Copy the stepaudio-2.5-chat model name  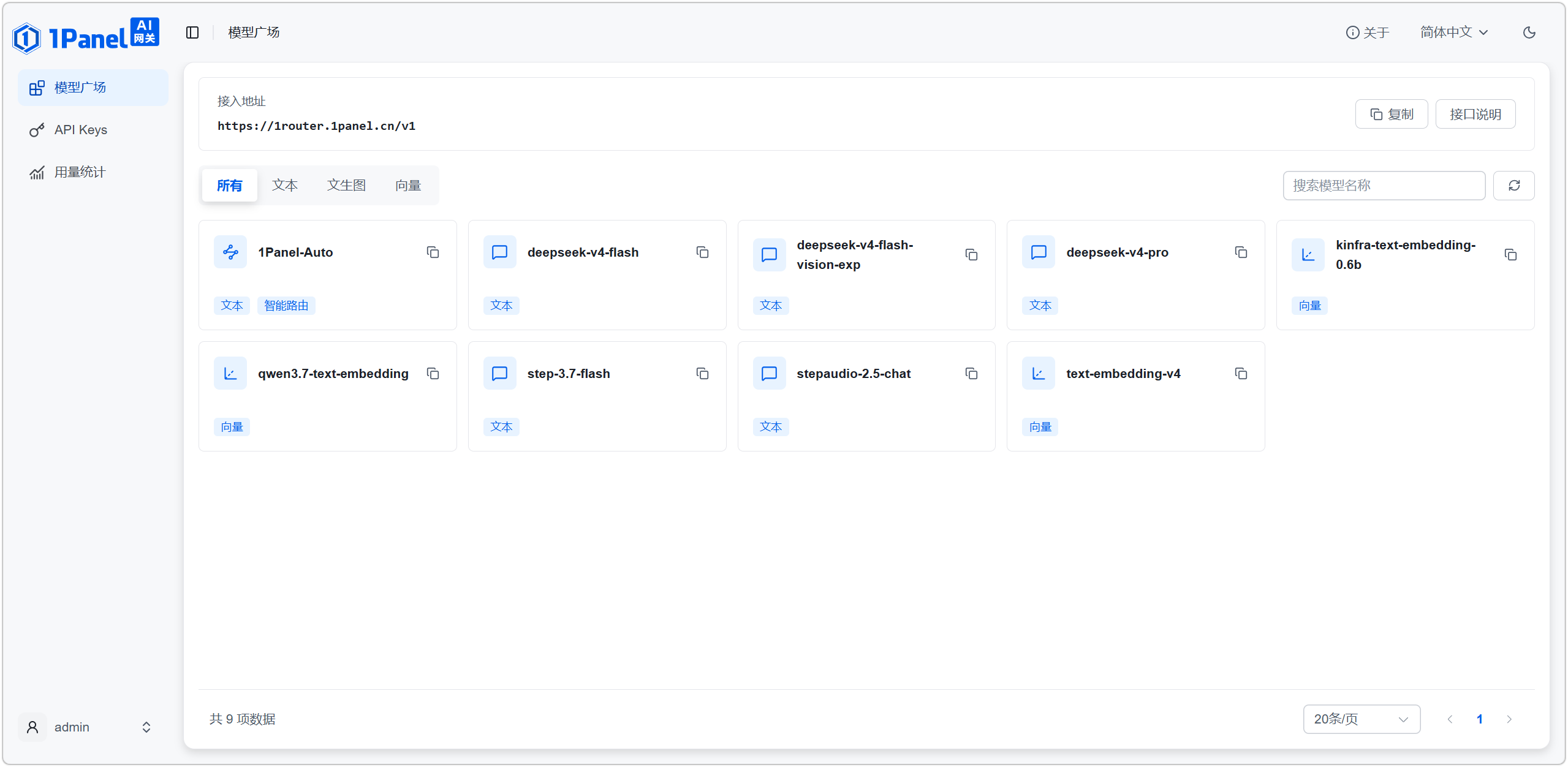pyautogui.click(x=972, y=374)
